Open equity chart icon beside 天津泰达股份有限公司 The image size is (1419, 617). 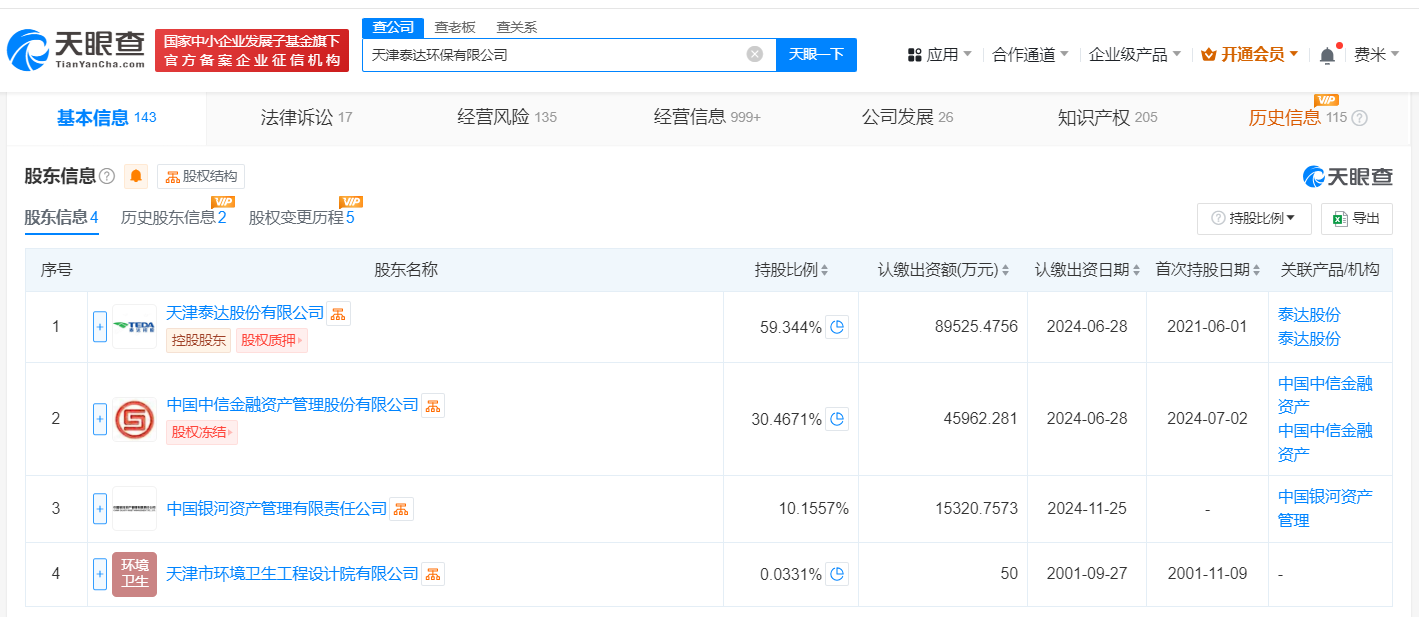point(338,314)
